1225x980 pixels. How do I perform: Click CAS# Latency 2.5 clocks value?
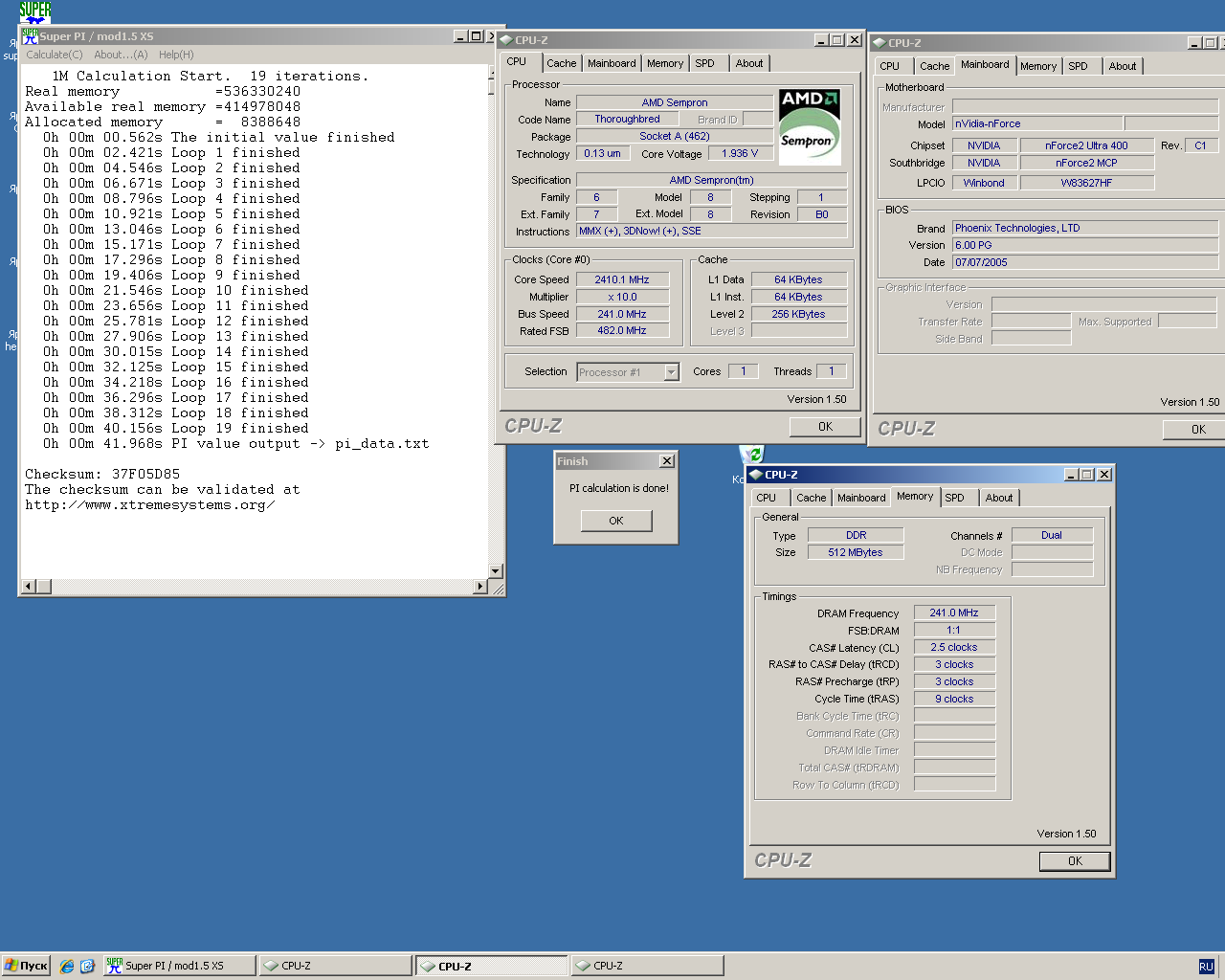pos(954,647)
